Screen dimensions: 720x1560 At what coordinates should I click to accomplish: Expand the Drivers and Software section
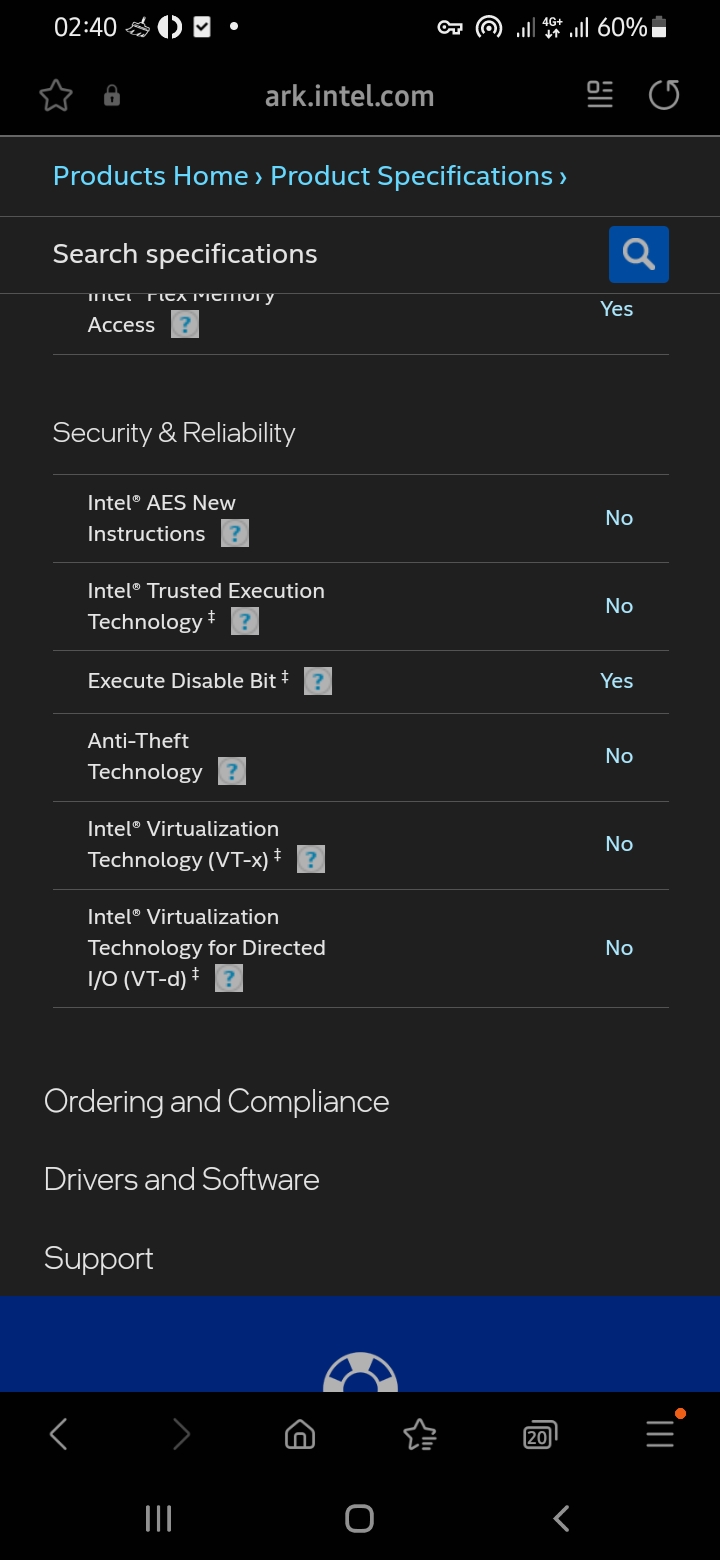(182, 1179)
